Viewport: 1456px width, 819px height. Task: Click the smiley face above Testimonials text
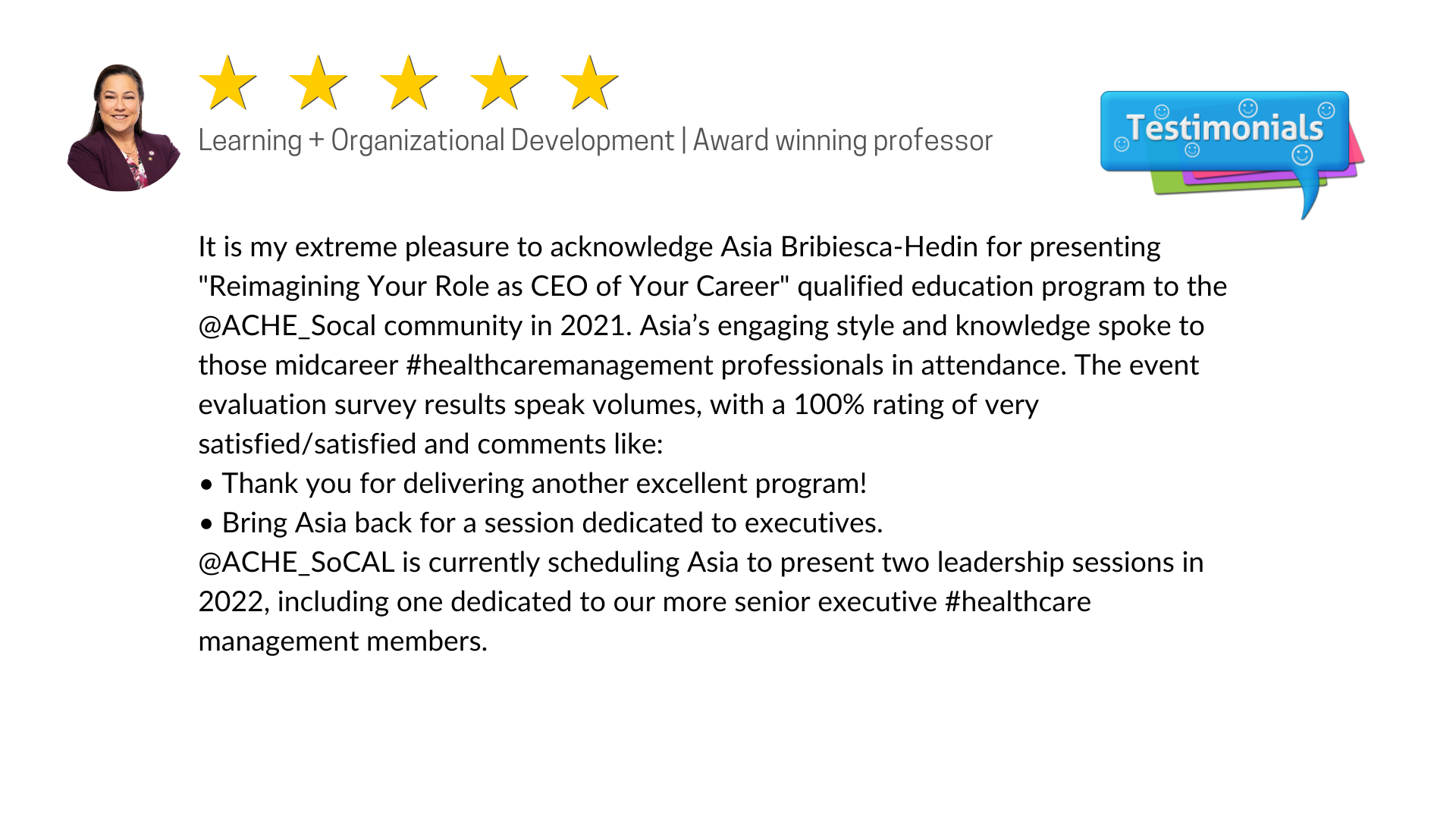pos(1247,107)
